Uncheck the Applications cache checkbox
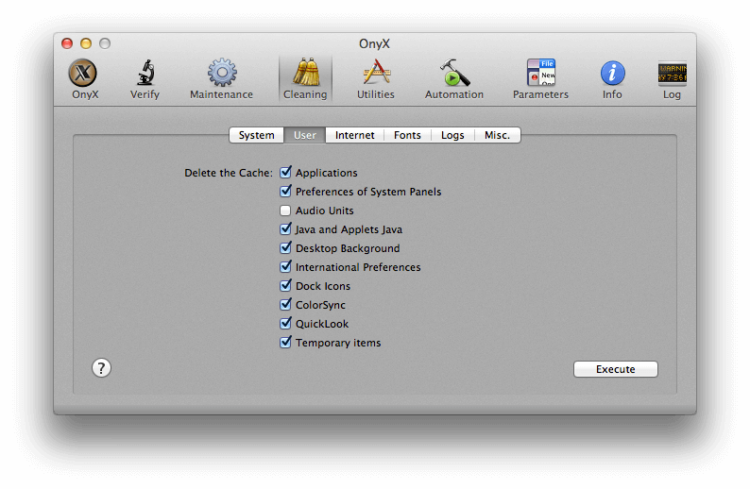 [286, 172]
